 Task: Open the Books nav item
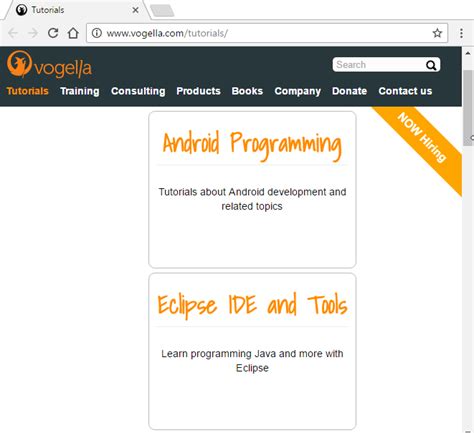click(x=247, y=91)
